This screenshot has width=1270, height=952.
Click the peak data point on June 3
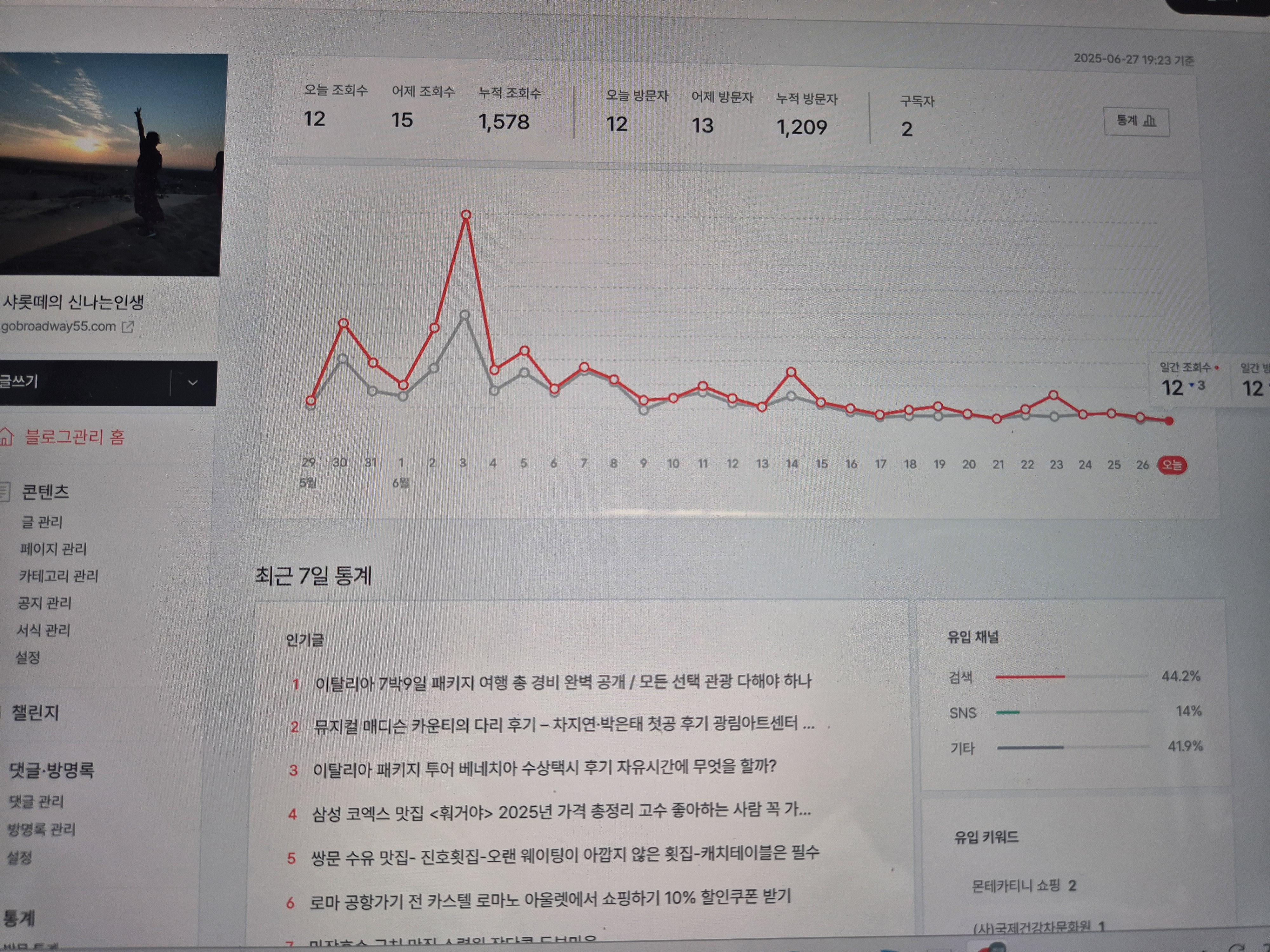(466, 215)
